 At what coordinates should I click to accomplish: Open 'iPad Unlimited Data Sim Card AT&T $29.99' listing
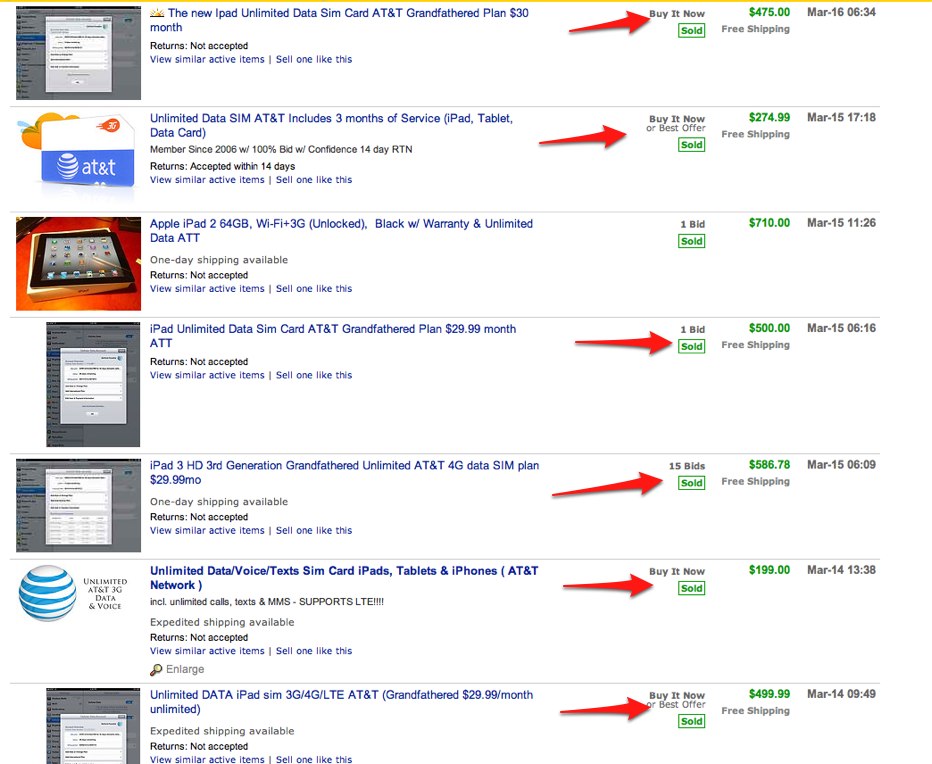tap(333, 336)
